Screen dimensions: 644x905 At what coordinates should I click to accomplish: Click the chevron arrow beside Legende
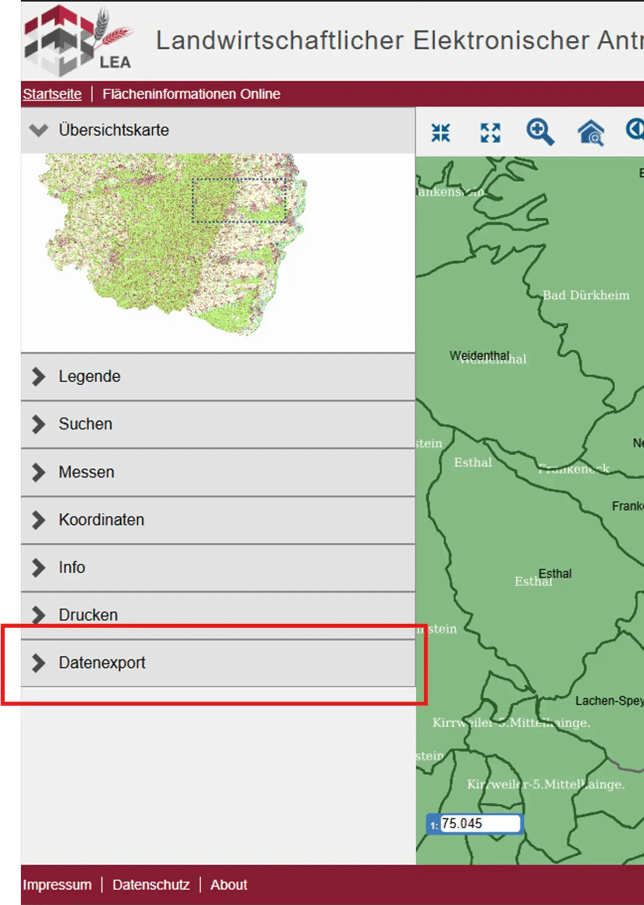39,377
